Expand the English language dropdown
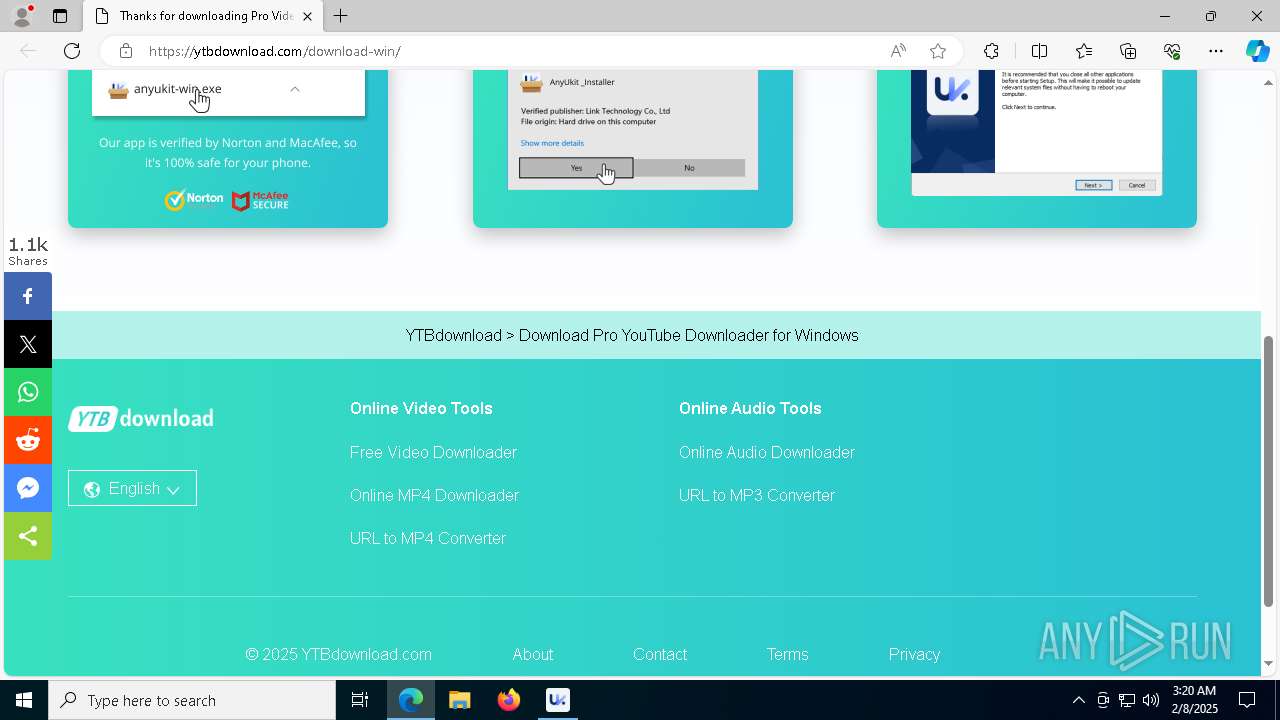 tap(132, 488)
